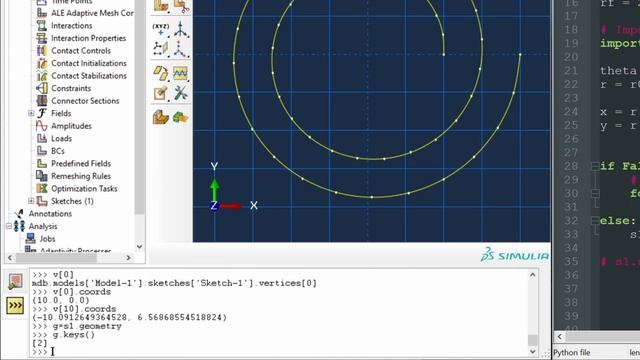This screenshot has width=640, height=360.
Task: Click the model tree vertical scrollbar thumb
Action: (139, 106)
